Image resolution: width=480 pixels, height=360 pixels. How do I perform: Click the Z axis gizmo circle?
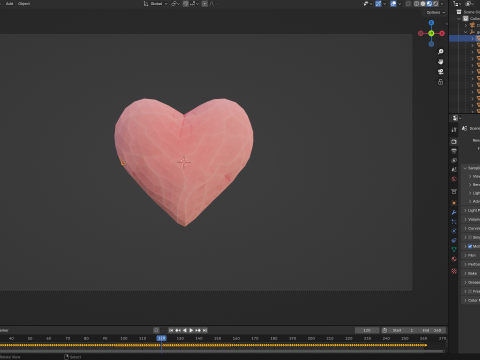tap(431, 23)
